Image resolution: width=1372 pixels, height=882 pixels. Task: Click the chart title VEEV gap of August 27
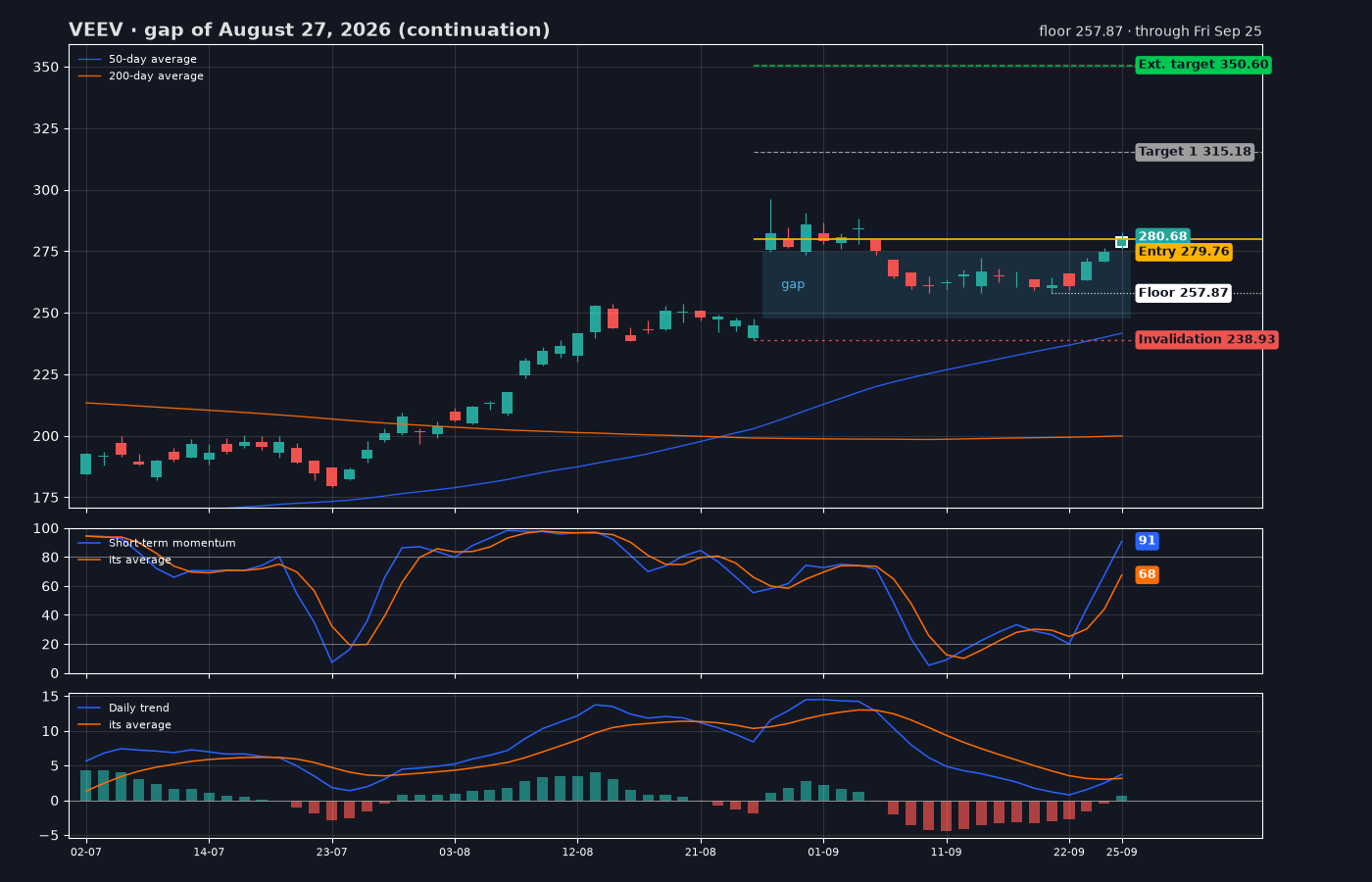(309, 30)
